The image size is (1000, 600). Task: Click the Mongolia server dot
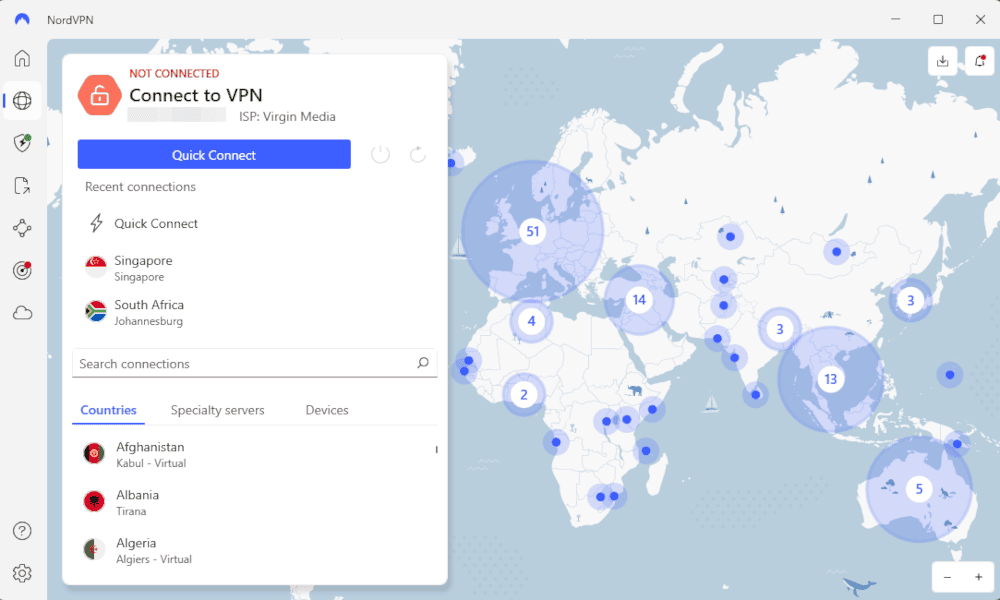pyautogui.click(x=837, y=252)
